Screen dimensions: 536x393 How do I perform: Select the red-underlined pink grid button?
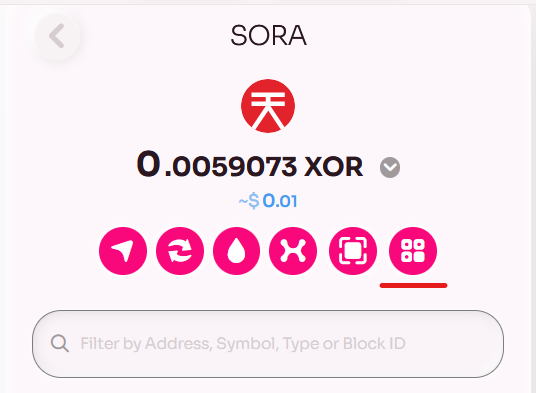click(x=413, y=251)
